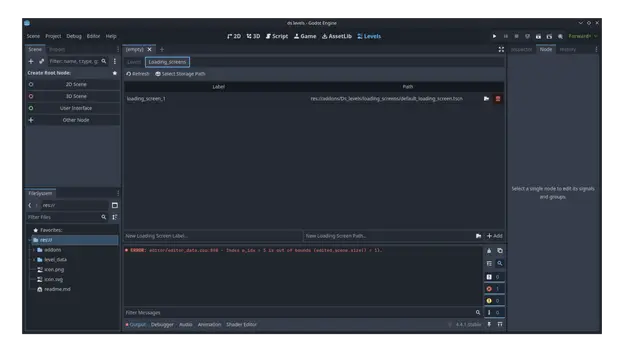Toggle distraction-free mode icon
This screenshot has width=624, height=360.
(501, 49)
